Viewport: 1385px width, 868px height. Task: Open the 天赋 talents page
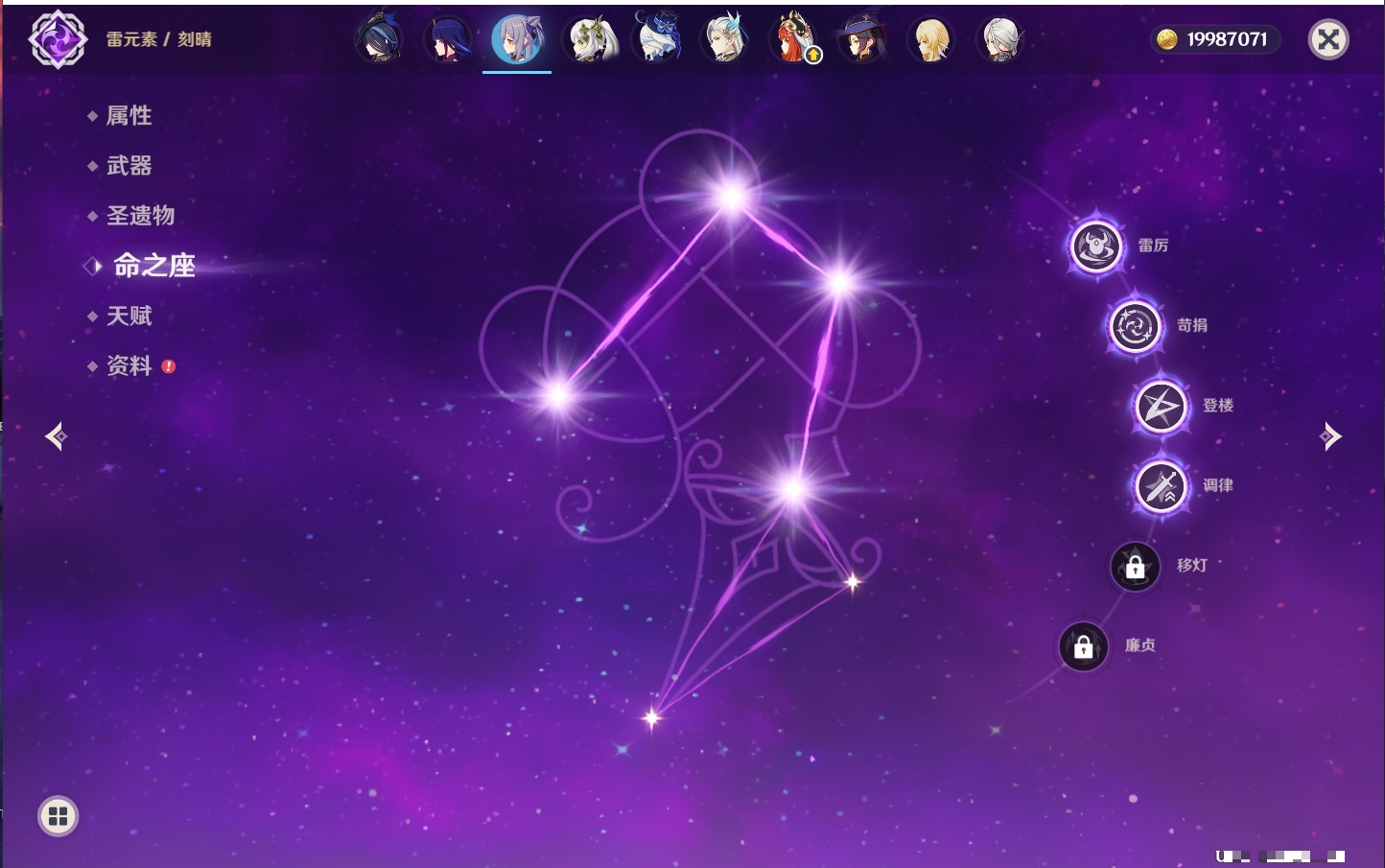tap(129, 316)
